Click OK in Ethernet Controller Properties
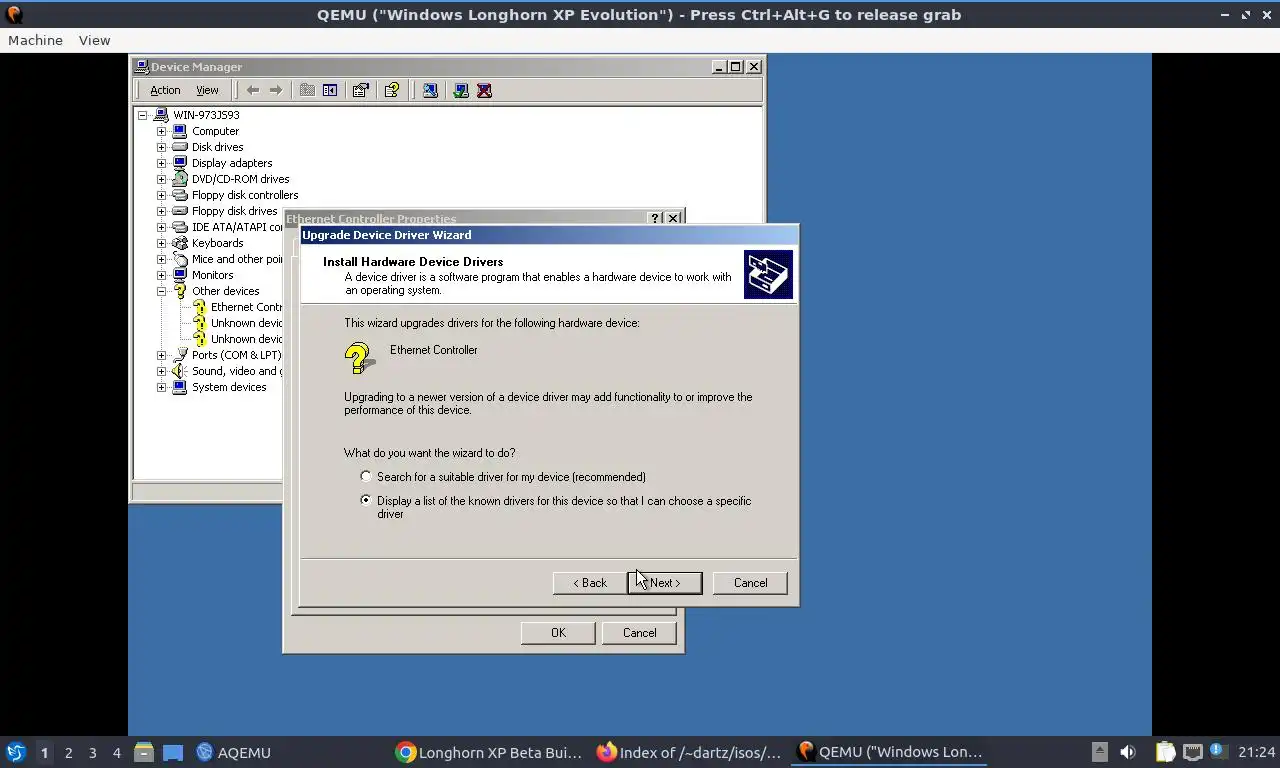The height and width of the screenshot is (768, 1280). [x=558, y=633]
